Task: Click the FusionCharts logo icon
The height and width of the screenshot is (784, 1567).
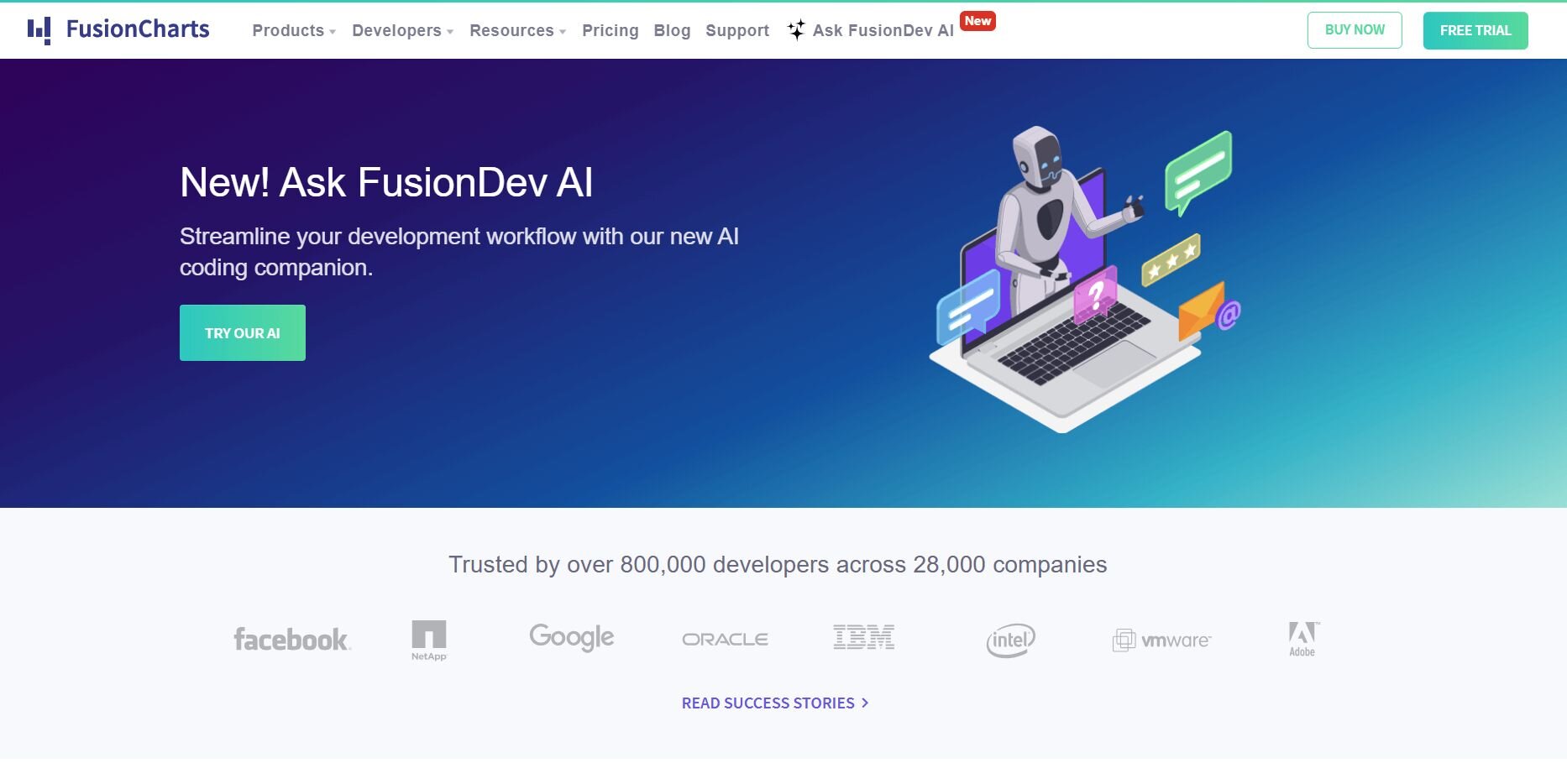Action: click(39, 30)
